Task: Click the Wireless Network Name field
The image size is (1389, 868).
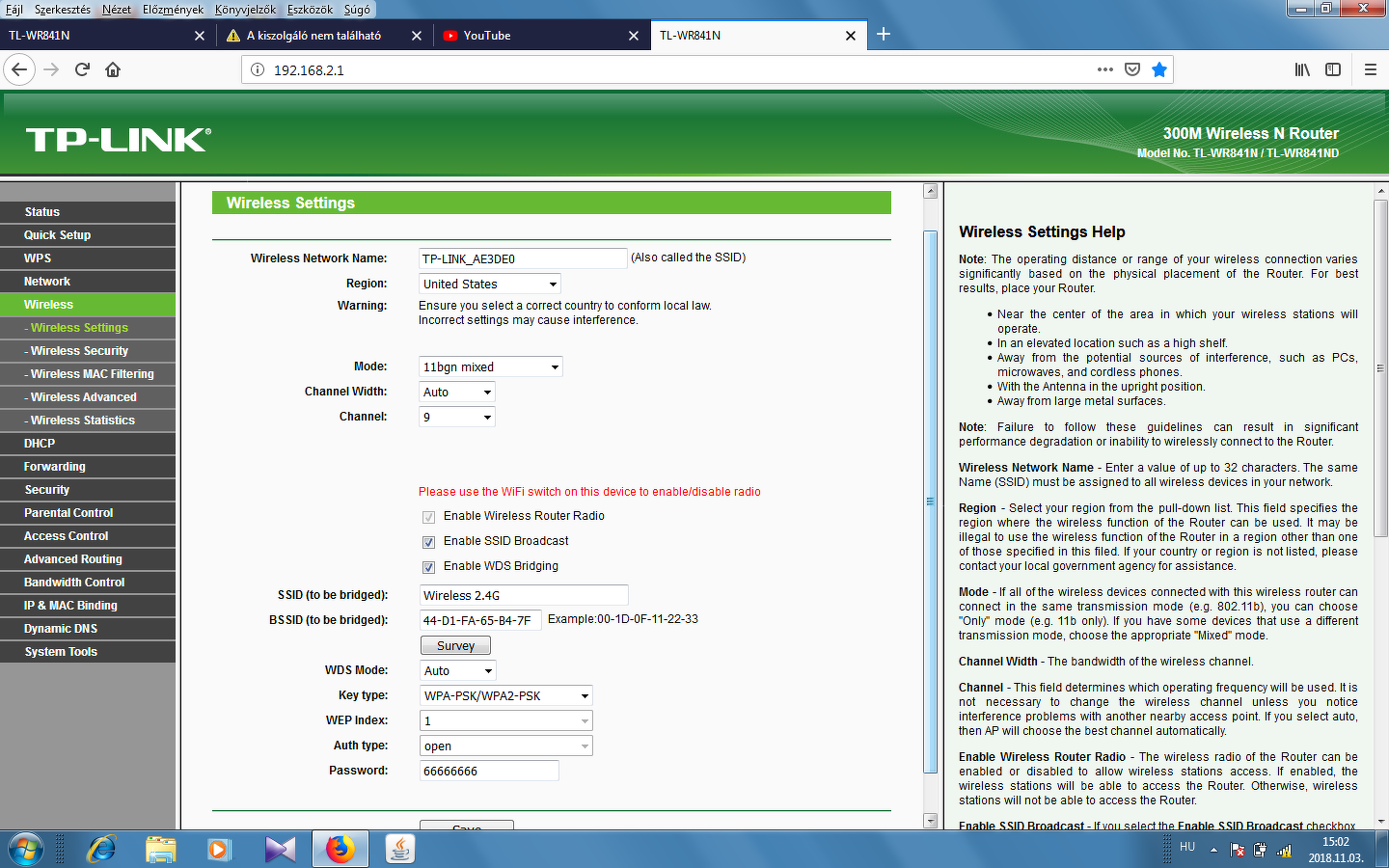Action: [x=523, y=258]
